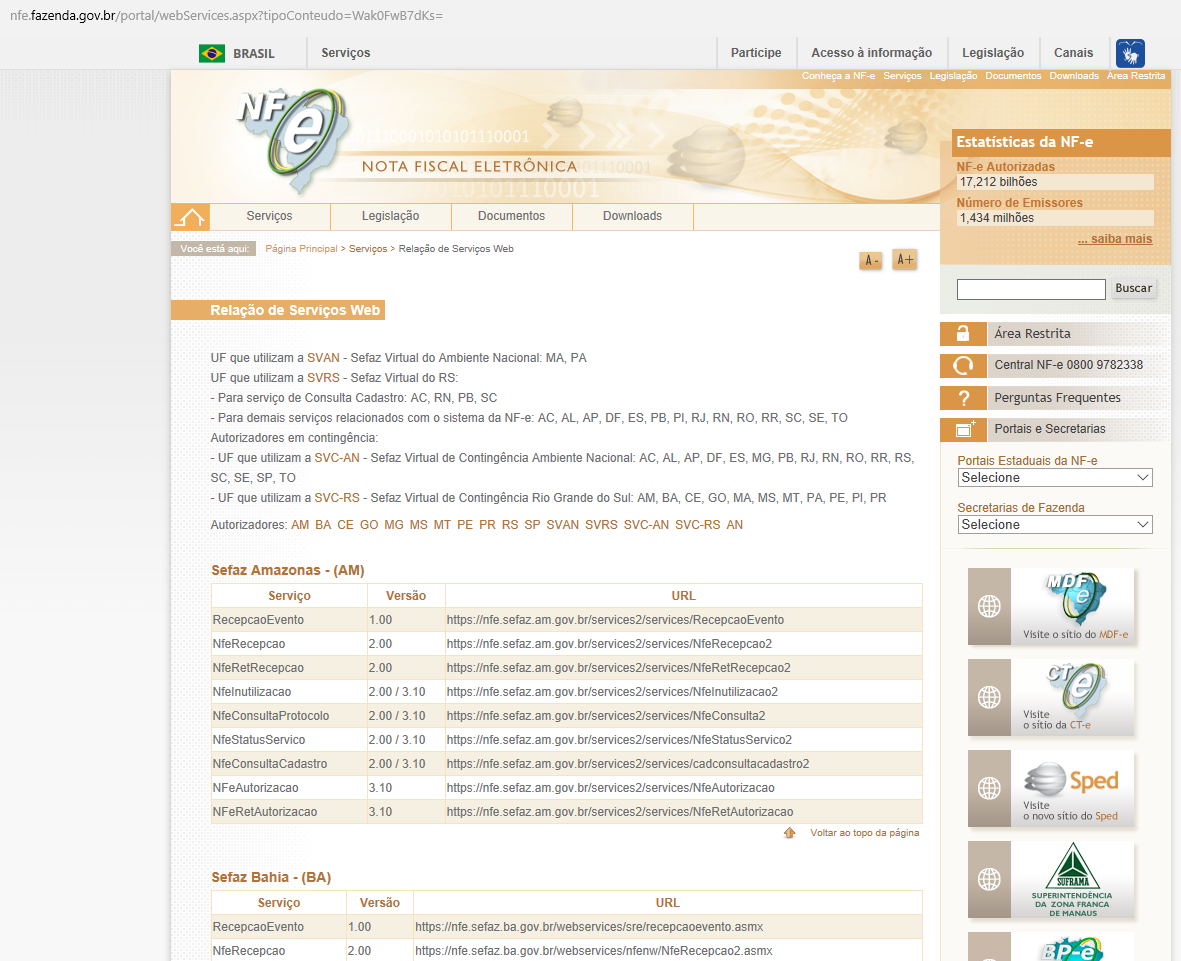Image resolution: width=1181 pixels, height=961 pixels.
Task: Jump to the SP authorizer anchor
Action: (533, 525)
